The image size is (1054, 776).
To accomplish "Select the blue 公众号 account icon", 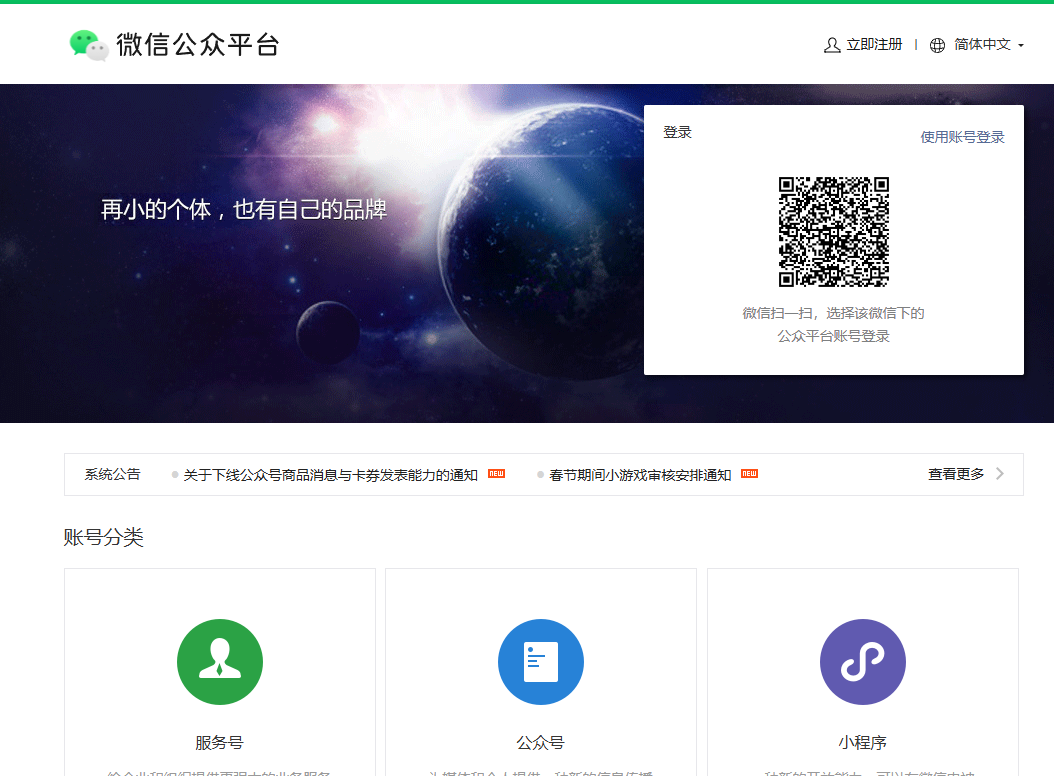I will [540, 662].
